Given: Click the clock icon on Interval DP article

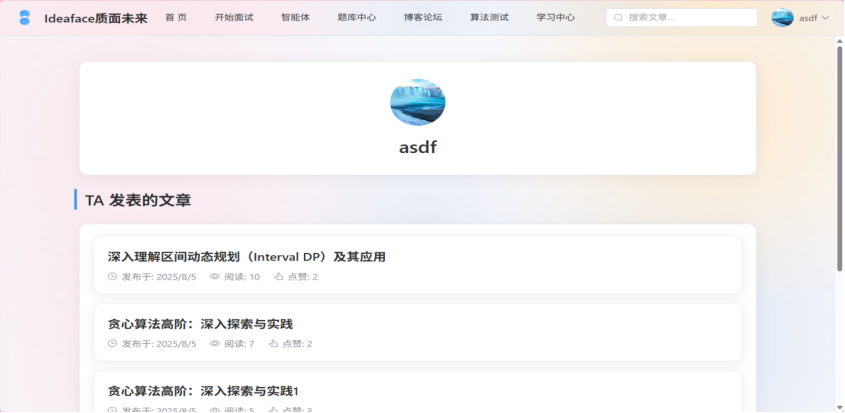Looking at the screenshot, I should (x=112, y=277).
